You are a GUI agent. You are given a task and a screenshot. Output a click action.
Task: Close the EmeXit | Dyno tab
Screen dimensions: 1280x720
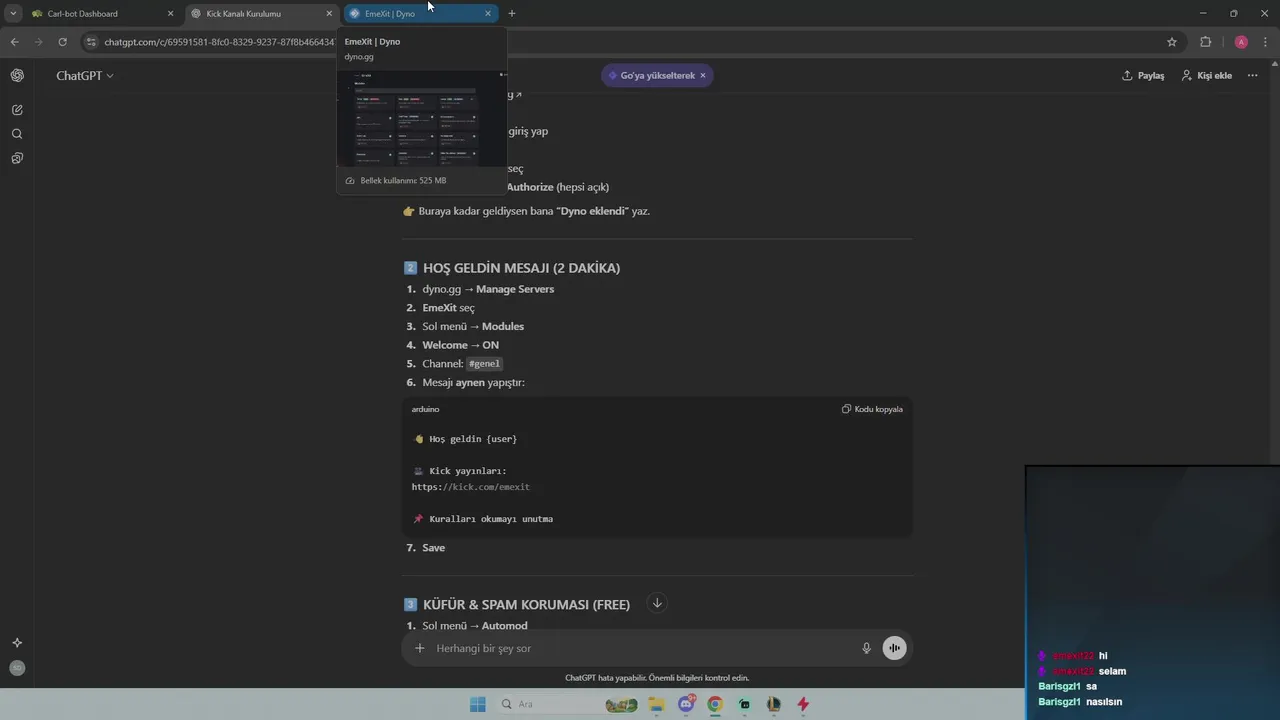pos(488,14)
